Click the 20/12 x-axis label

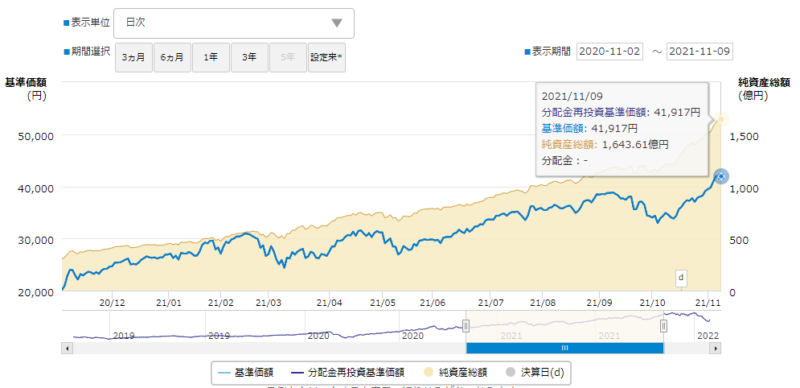[112, 302]
